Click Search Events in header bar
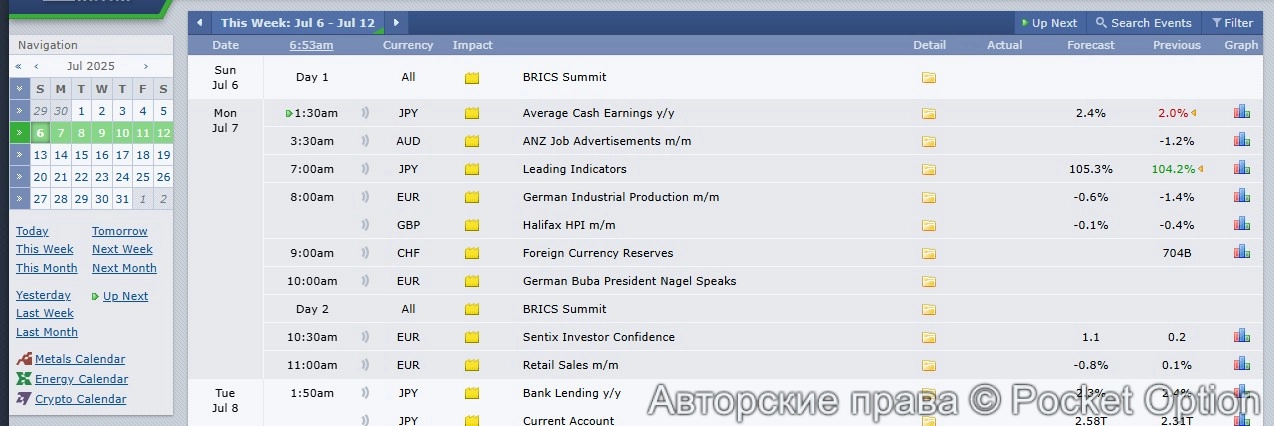The width and height of the screenshot is (1274, 426). [1143, 23]
